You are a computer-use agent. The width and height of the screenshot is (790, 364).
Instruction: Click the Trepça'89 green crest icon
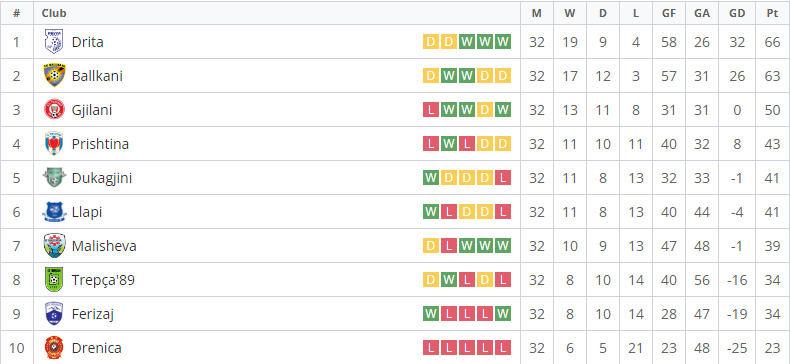point(54,280)
